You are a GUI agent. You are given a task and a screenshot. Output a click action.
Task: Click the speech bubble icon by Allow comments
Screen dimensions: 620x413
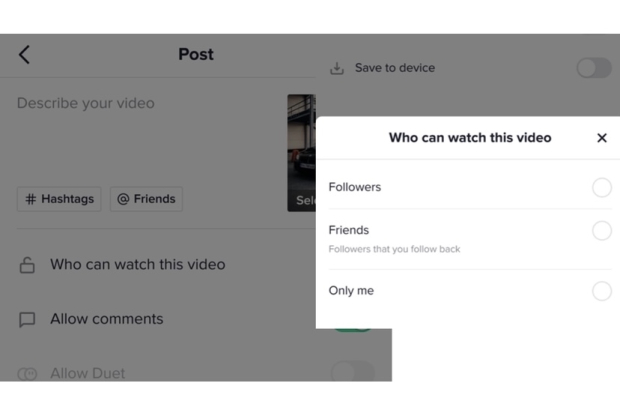(x=27, y=320)
